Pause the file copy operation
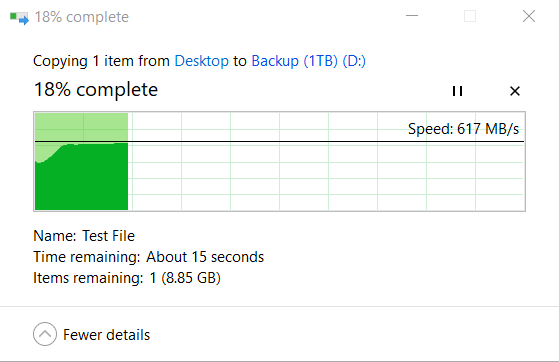 (x=457, y=91)
